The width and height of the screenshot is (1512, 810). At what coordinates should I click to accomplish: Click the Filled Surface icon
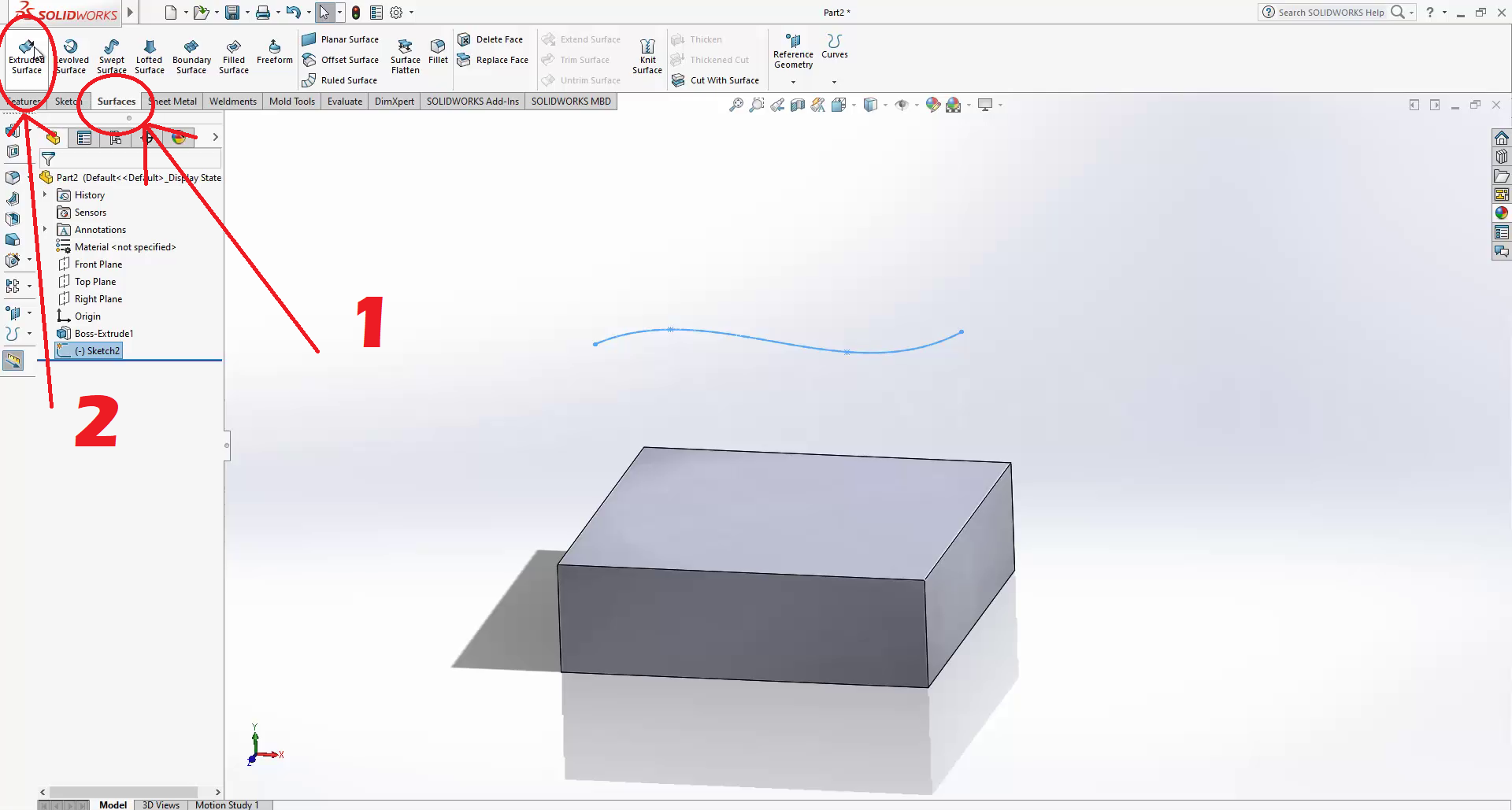[x=234, y=57]
